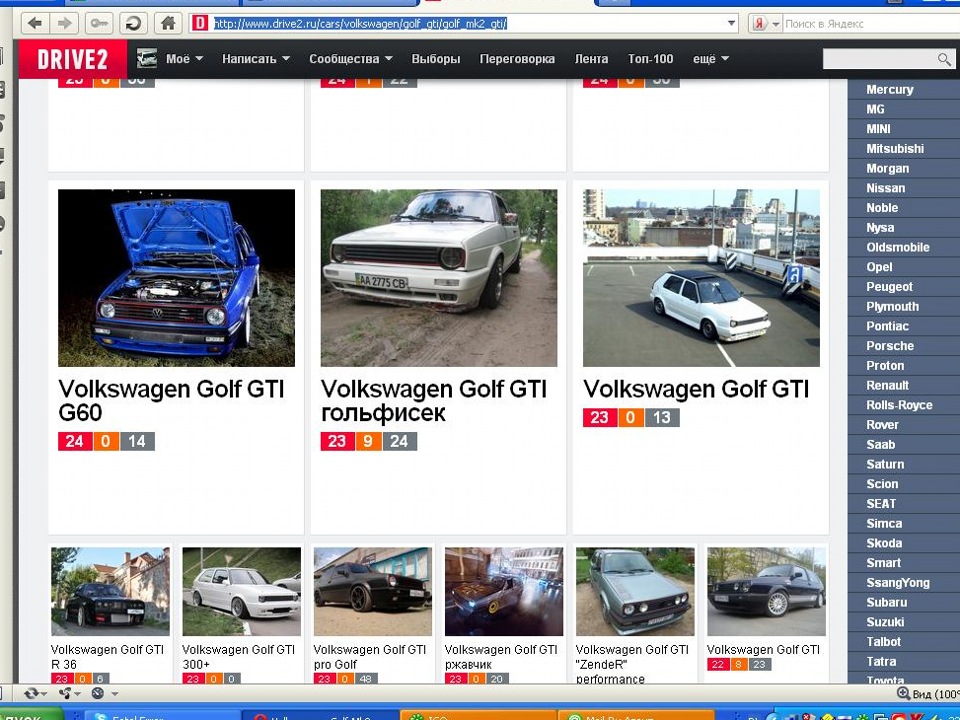Open the Лента feed
The height and width of the screenshot is (720, 960).
tap(591, 59)
